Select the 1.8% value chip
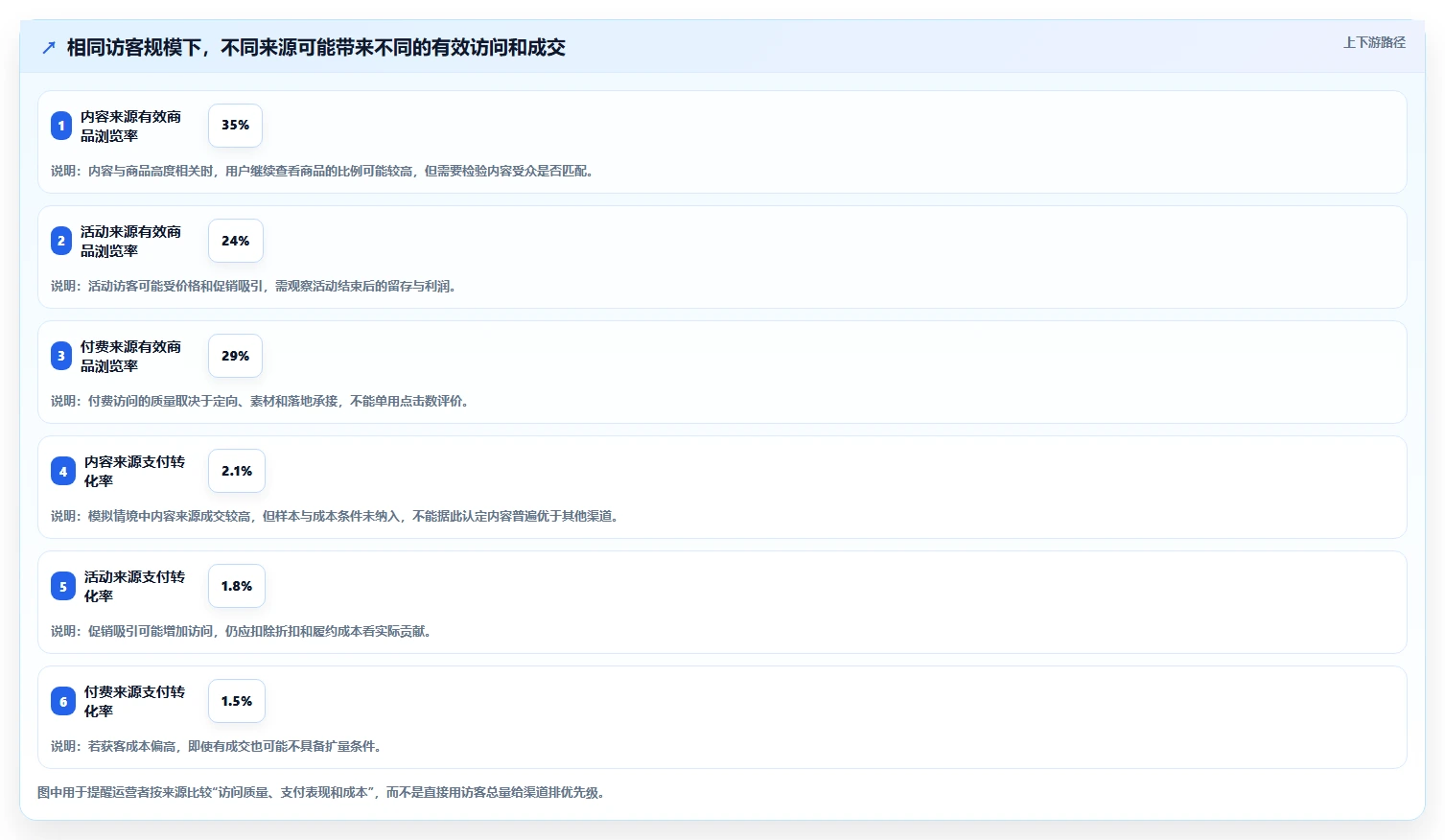The width and height of the screenshot is (1445, 840). [x=237, y=586]
